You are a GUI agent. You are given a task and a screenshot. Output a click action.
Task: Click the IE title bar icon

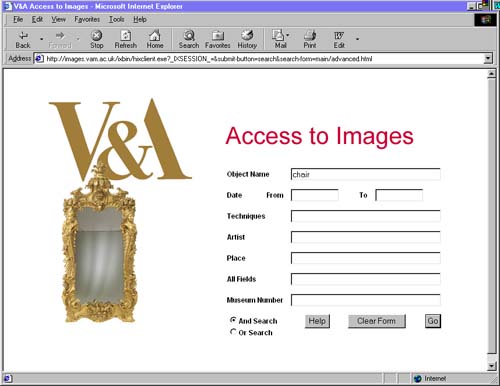[7, 6]
